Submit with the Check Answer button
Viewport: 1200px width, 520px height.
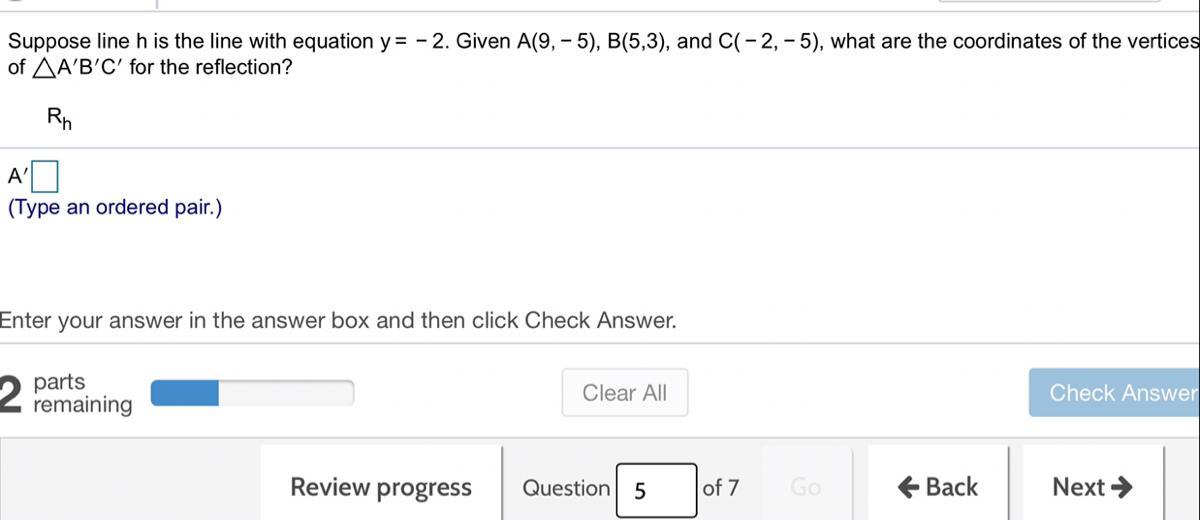1118,393
